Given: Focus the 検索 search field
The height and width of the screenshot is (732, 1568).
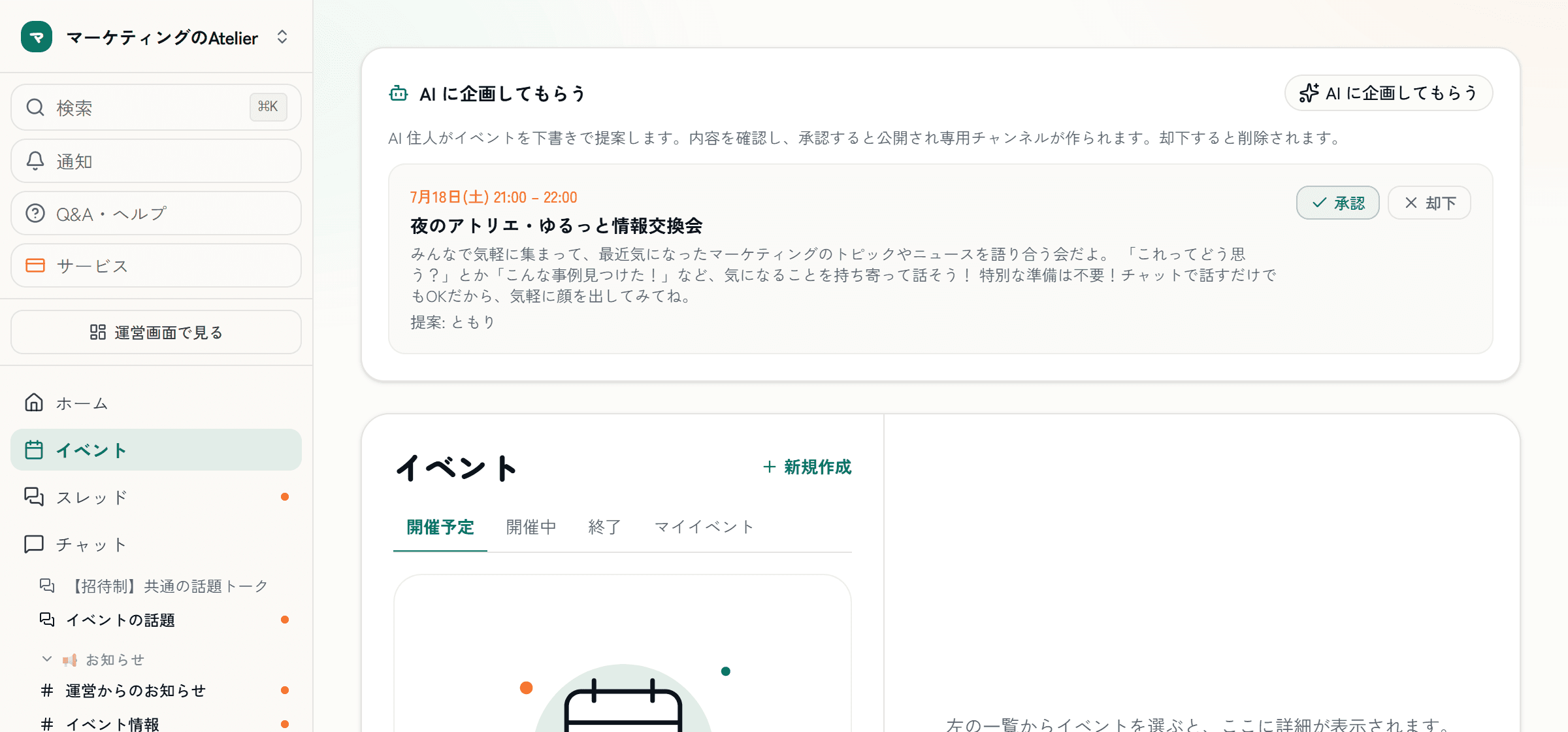Looking at the screenshot, I should (x=156, y=107).
